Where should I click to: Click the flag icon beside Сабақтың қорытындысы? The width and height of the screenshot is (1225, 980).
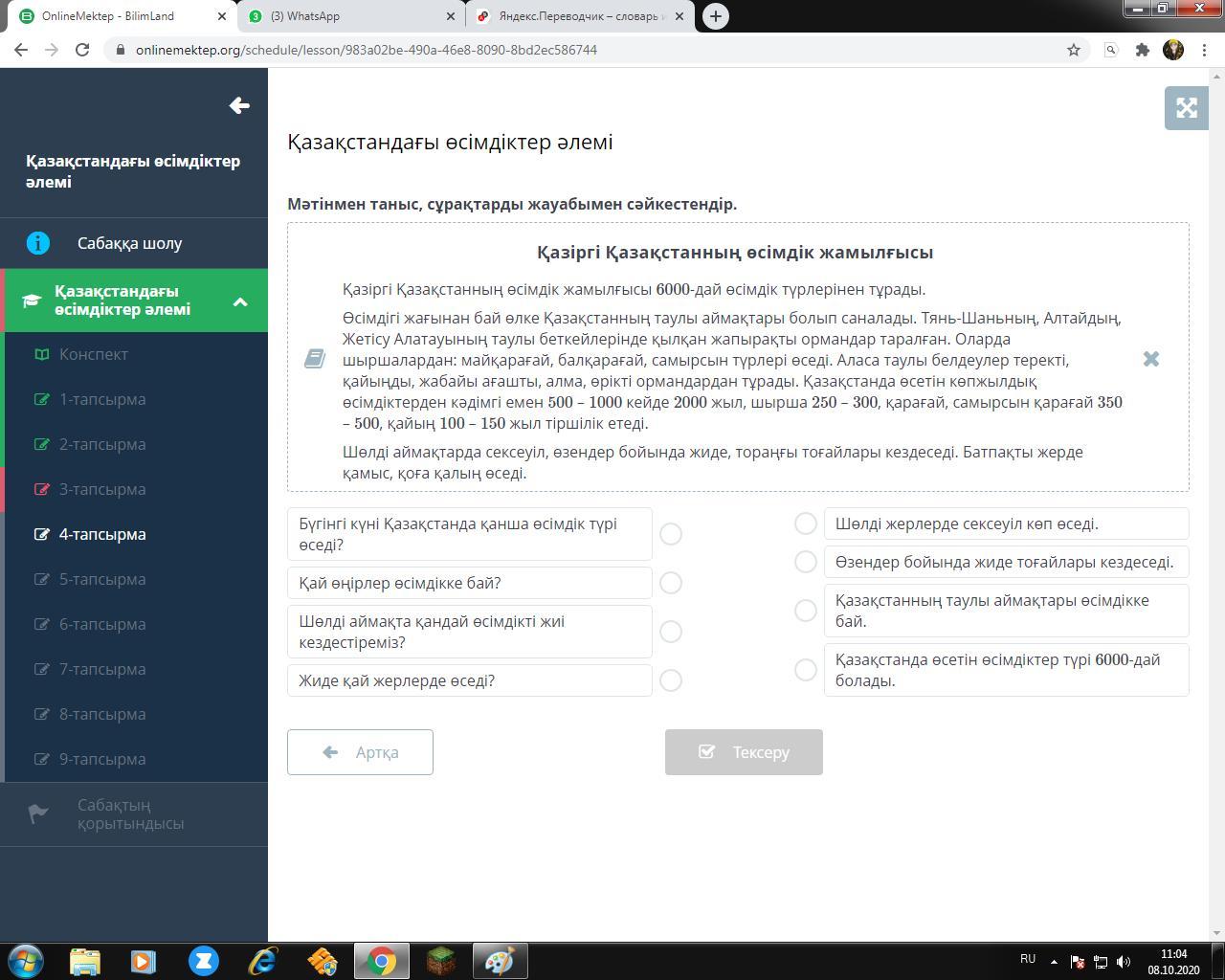37,813
